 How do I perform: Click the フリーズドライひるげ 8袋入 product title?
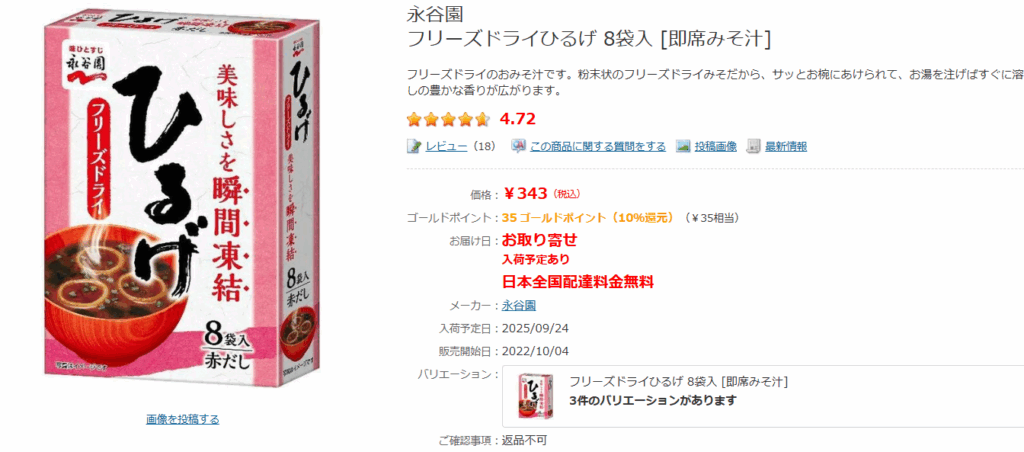coord(588,39)
